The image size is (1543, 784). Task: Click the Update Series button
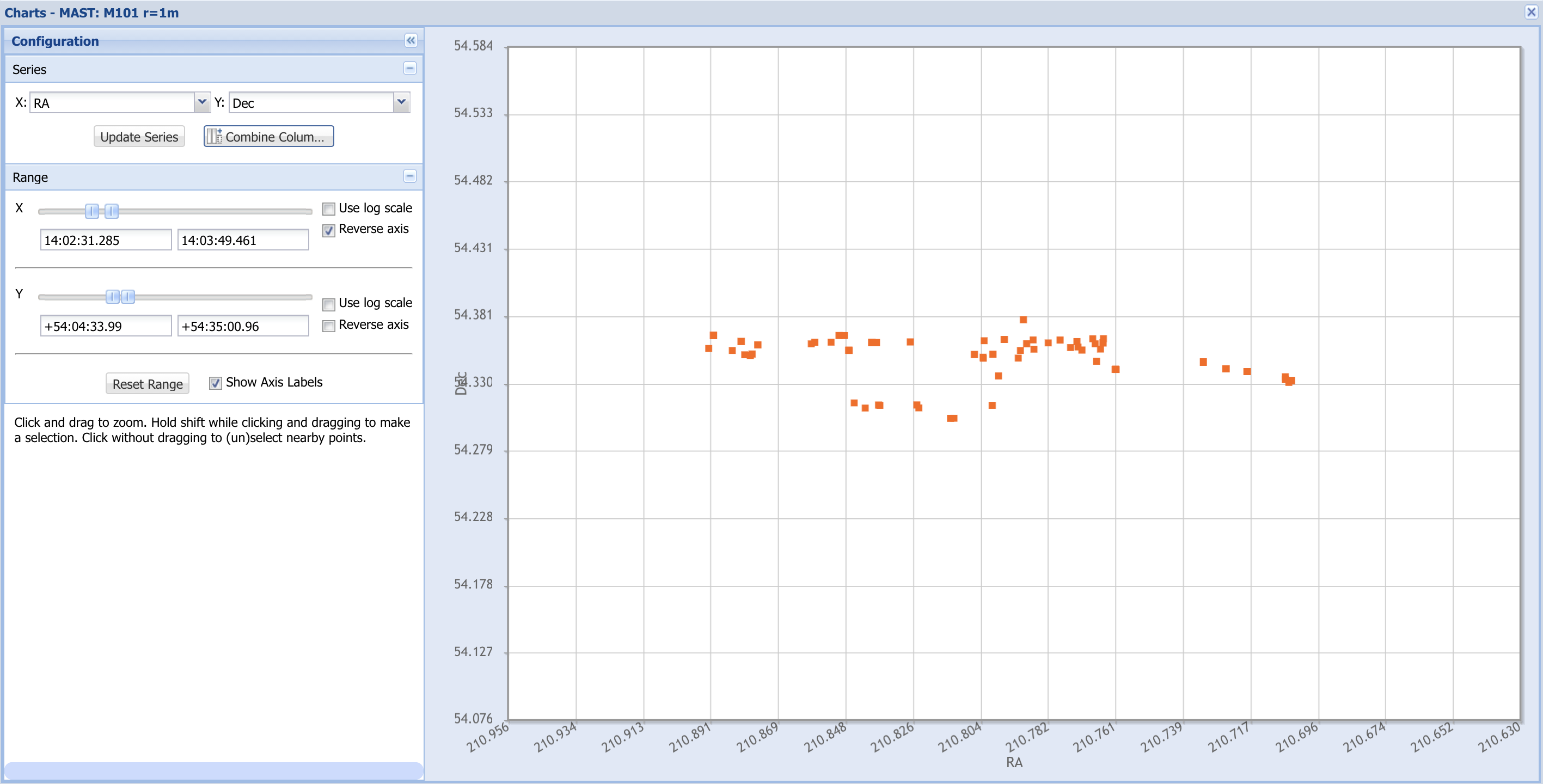[x=139, y=137]
